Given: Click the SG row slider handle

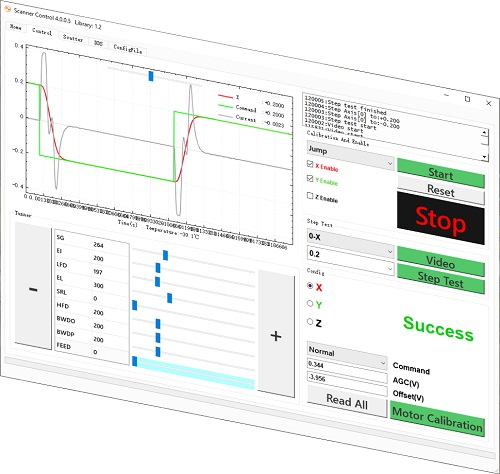Looking at the screenshot, I should [x=165, y=255].
